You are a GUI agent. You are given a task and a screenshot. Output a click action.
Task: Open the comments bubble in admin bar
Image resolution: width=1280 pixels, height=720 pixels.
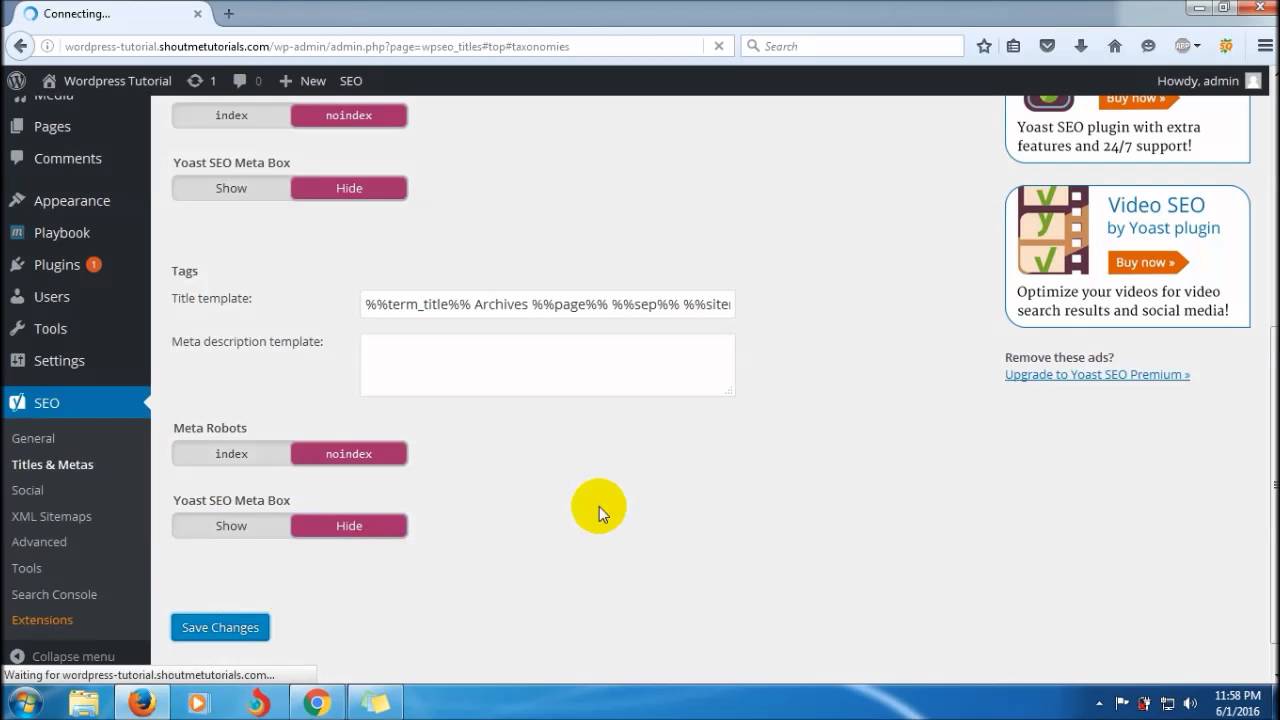click(x=240, y=81)
